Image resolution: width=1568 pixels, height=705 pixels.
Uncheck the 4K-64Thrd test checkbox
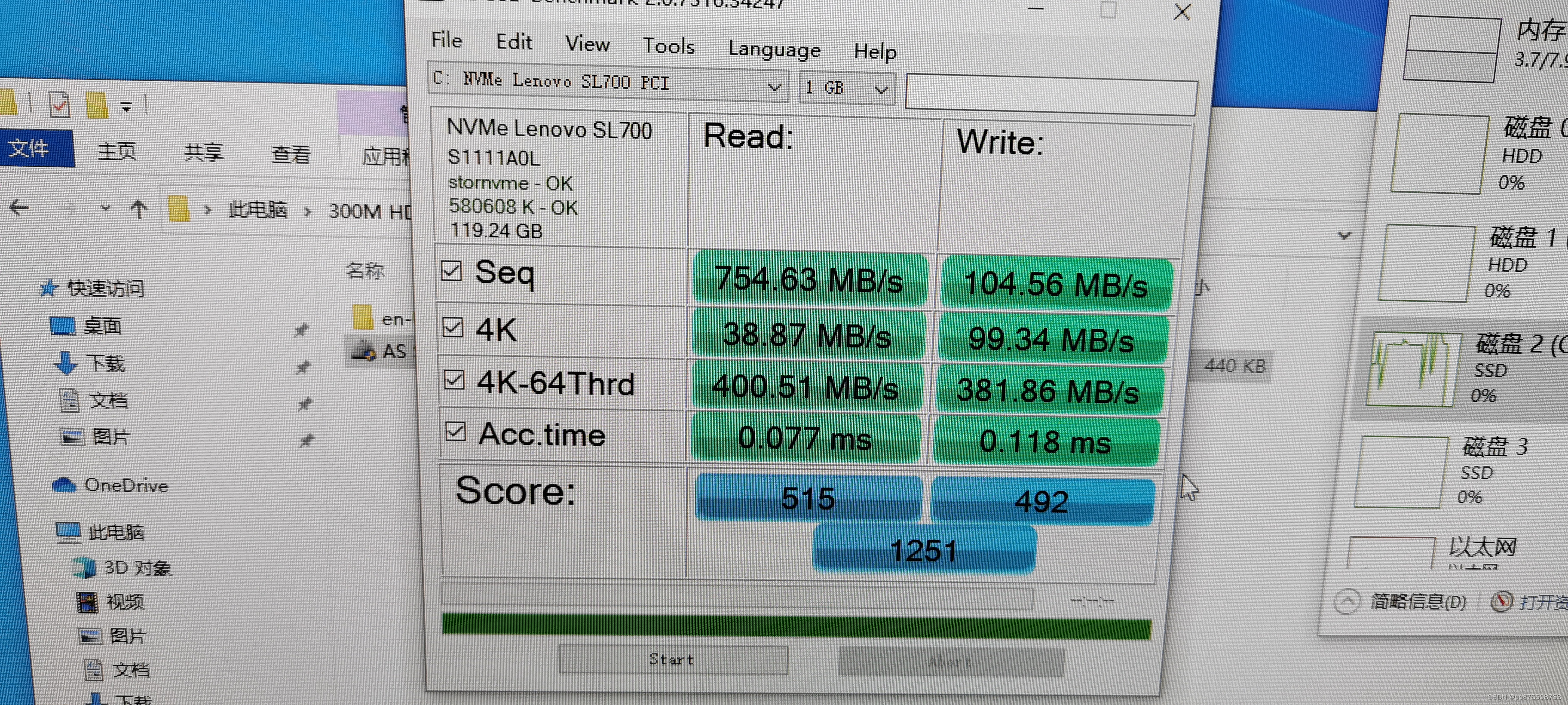(x=454, y=380)
